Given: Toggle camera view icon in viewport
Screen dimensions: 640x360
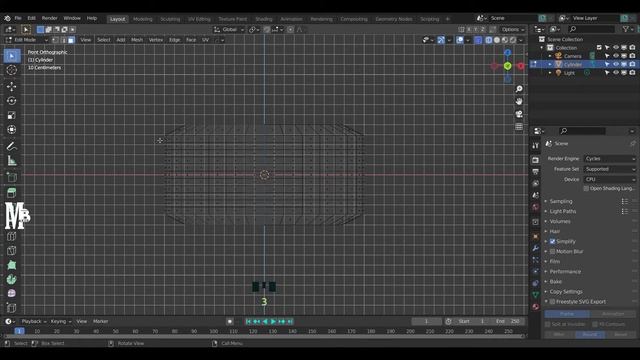Looking at the screenshot, I should tap(519, 114).
